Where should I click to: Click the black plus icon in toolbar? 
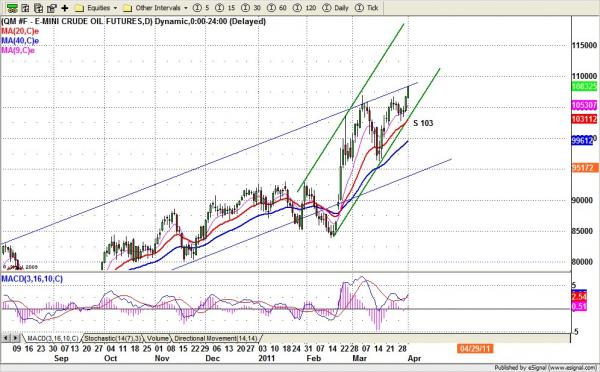[x=65, y=8]
